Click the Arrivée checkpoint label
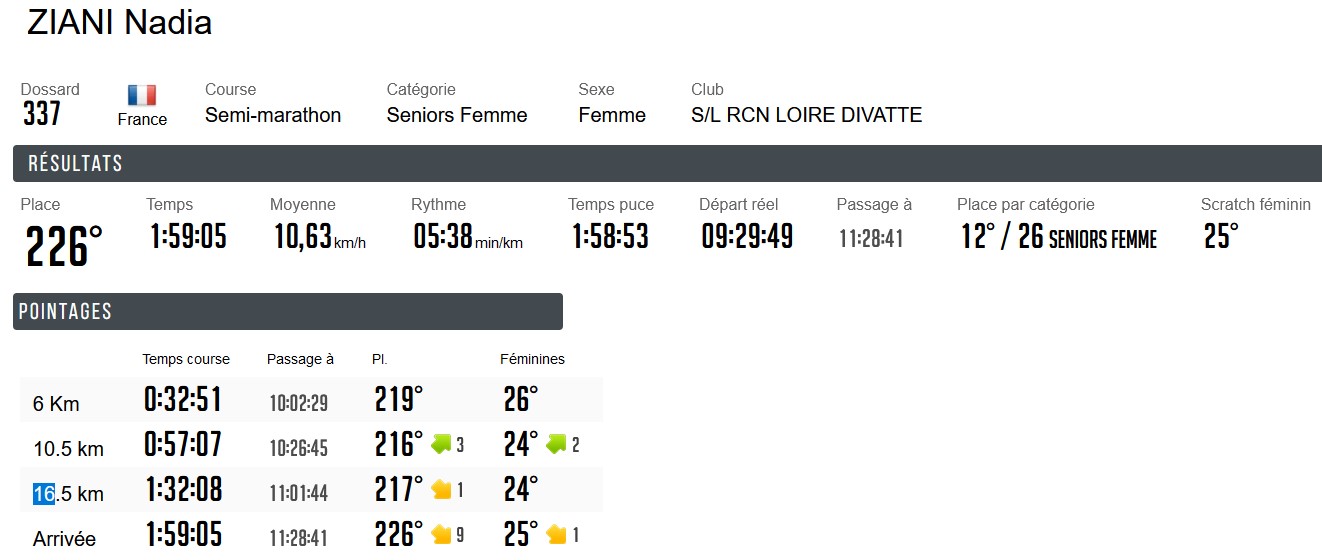 pos(64,539)
